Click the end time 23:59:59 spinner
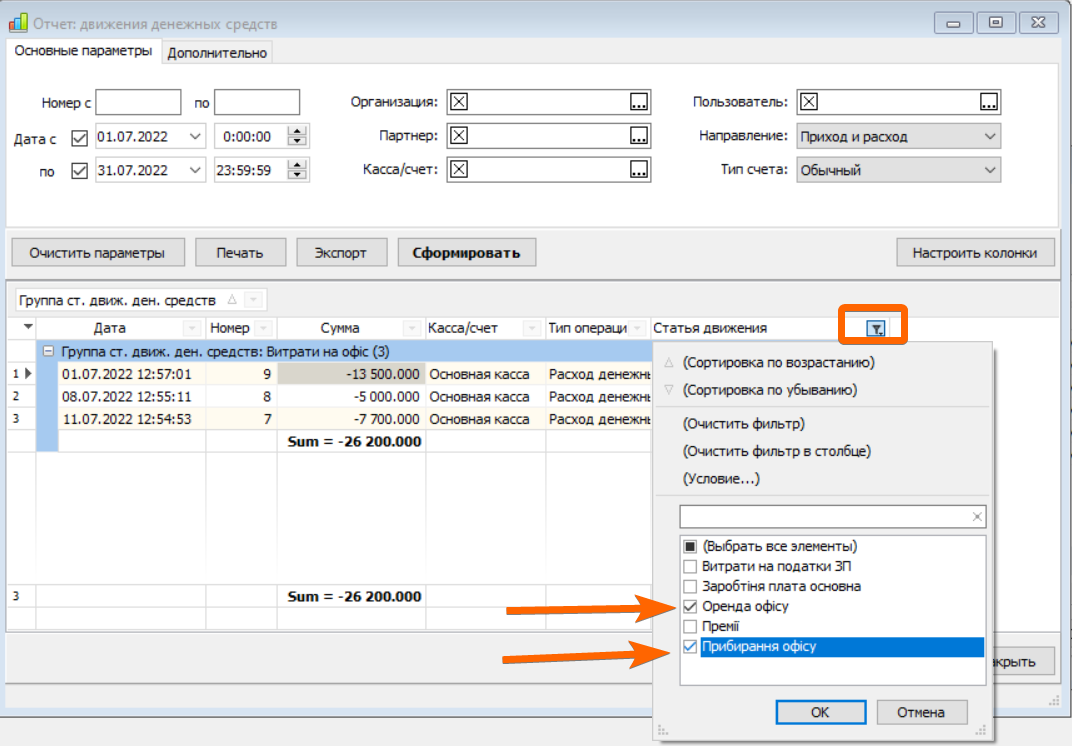The height and width of the screenshot is (746, 1072). tap(297, 170)
